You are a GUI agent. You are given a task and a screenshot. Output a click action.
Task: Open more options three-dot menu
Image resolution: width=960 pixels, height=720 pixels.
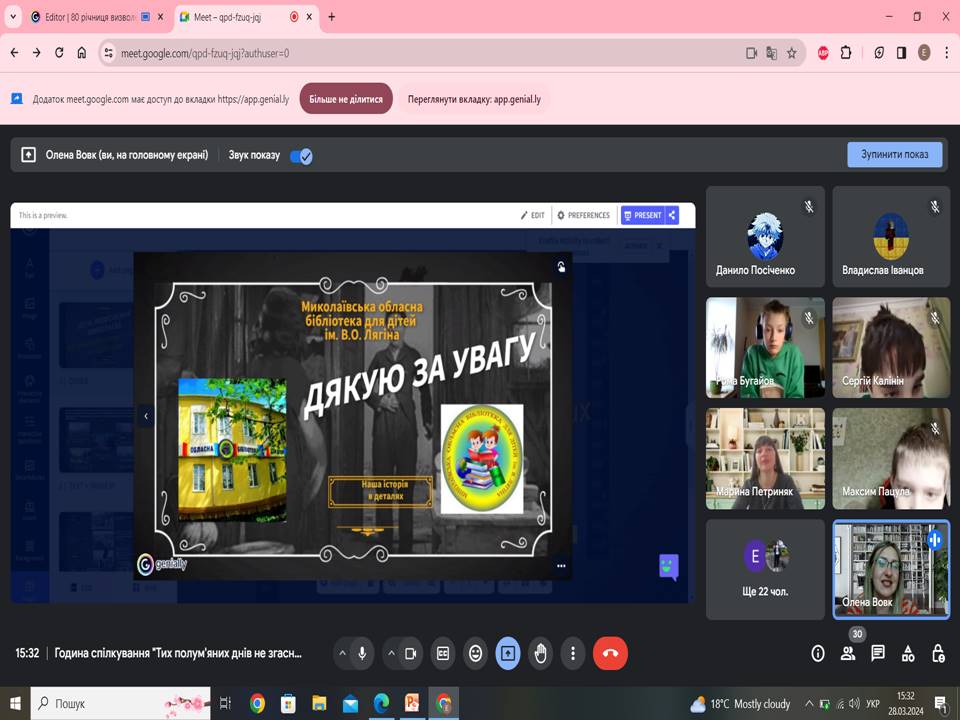tap(573, 654)
